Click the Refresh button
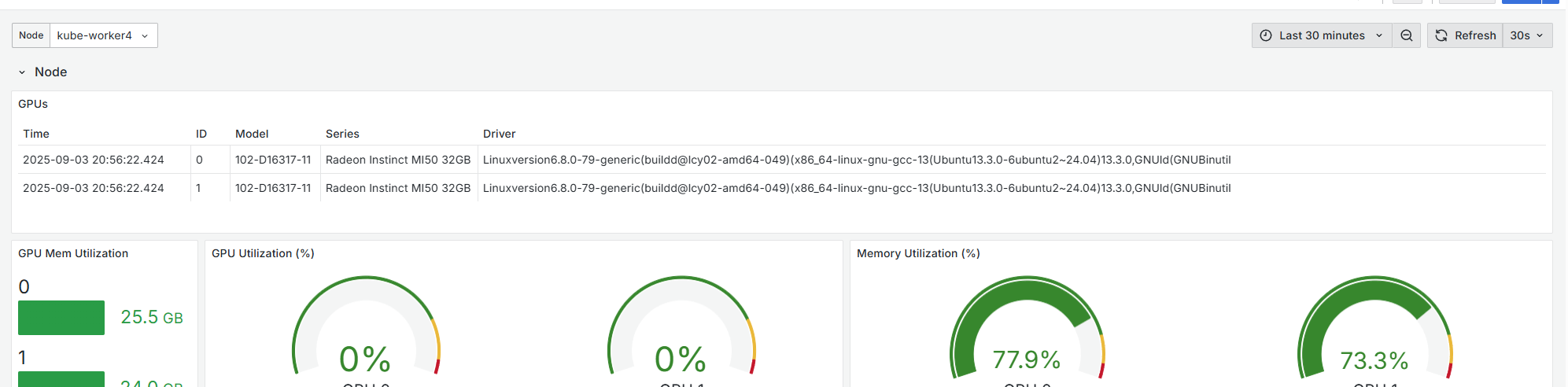Screen dimensions: 1568x387 coord(1466,35)
